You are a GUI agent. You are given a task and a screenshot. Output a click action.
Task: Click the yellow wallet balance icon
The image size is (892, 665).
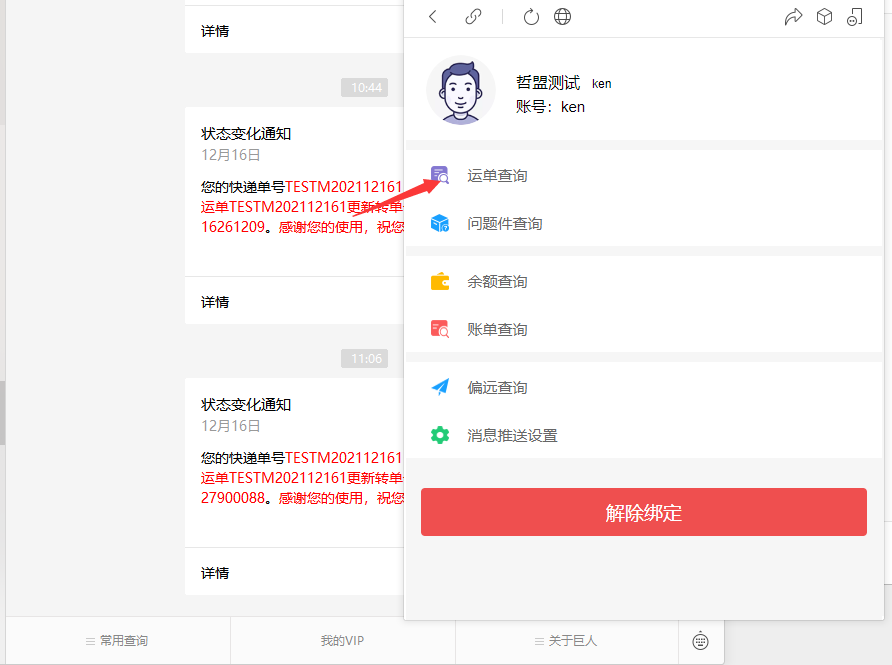click(x=440, y=281)
